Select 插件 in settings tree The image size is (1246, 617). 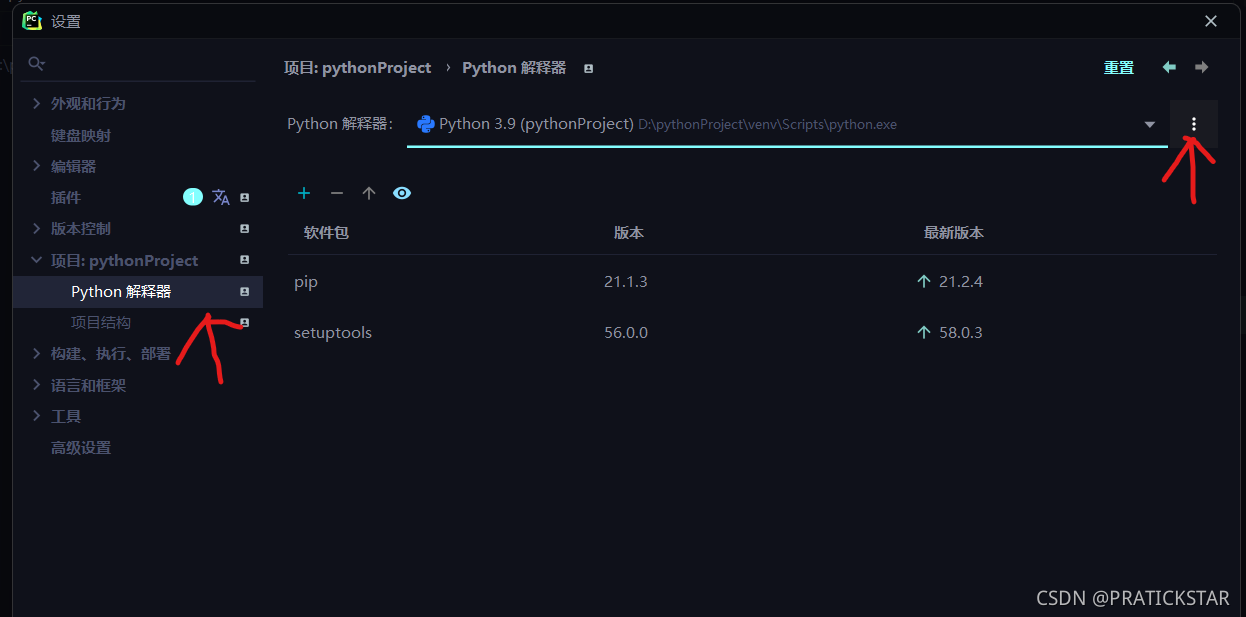pyautogui.click(x=66, y=198)
